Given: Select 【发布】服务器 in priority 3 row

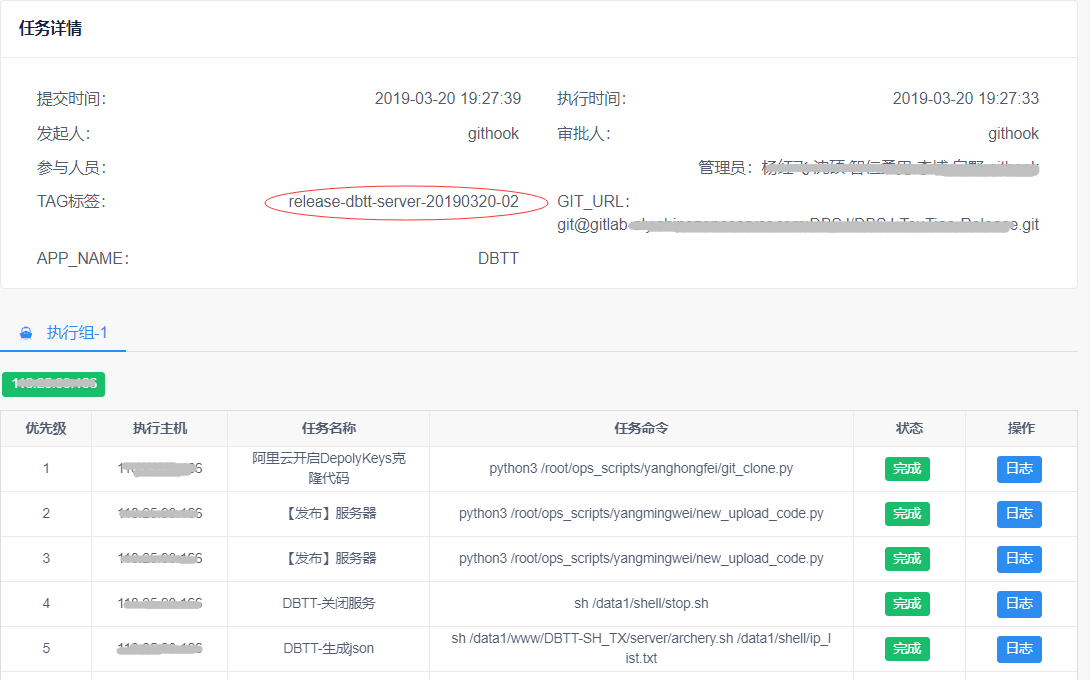Looking at the screenshot, I should tap(329, 558).
